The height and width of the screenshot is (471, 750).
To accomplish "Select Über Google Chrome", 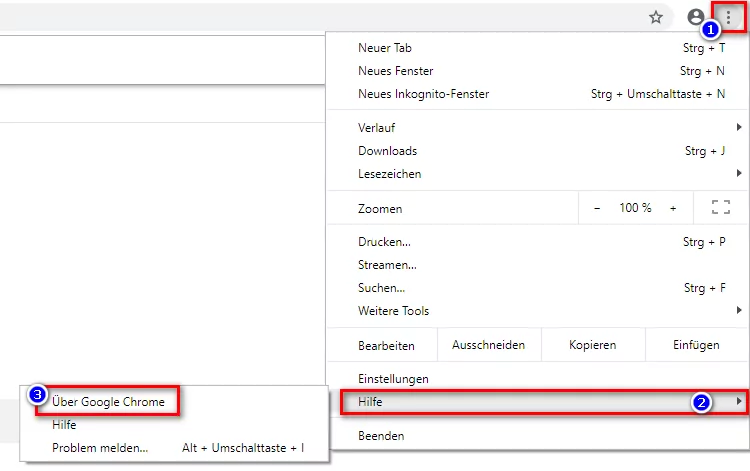I will coord(109,402).
